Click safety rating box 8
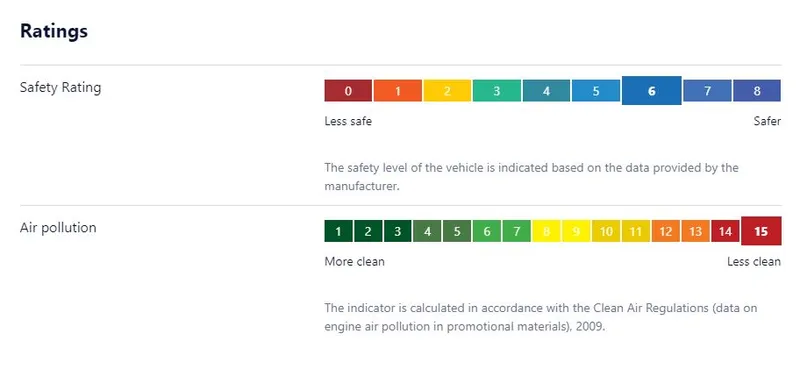Viewport: 800px width, 382px height. [757, 91]
